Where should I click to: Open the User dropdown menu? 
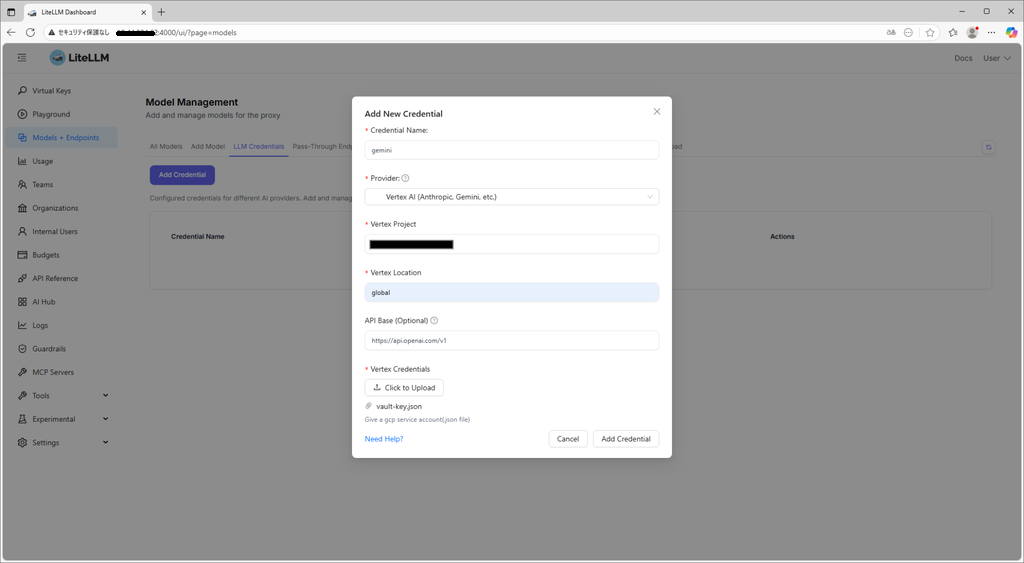(996, 58)
